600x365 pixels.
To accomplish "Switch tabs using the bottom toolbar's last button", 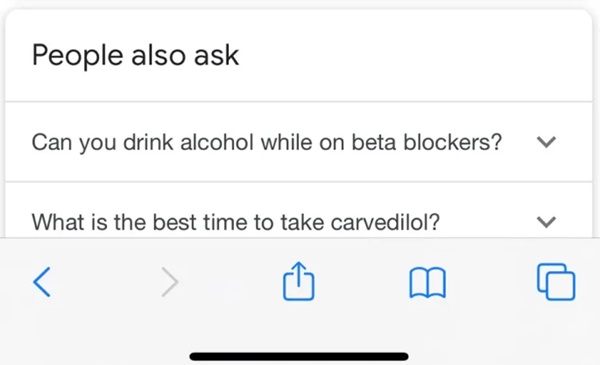I will 556,282.
